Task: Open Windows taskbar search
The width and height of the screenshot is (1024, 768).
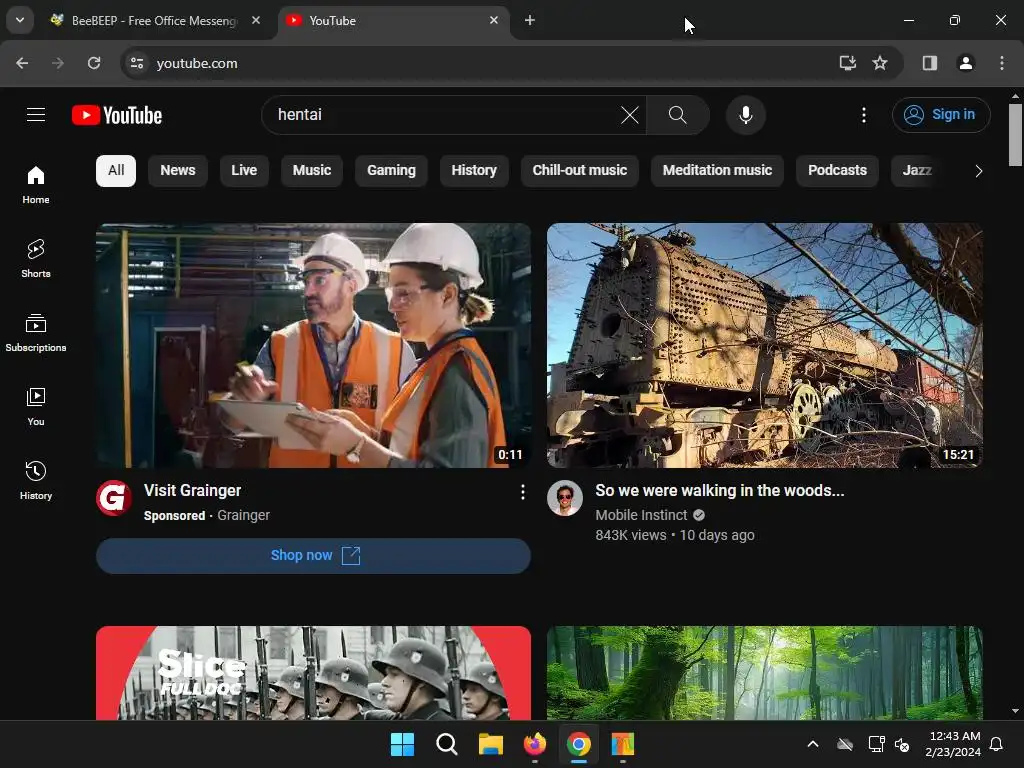Action: [x=447, y=744]
